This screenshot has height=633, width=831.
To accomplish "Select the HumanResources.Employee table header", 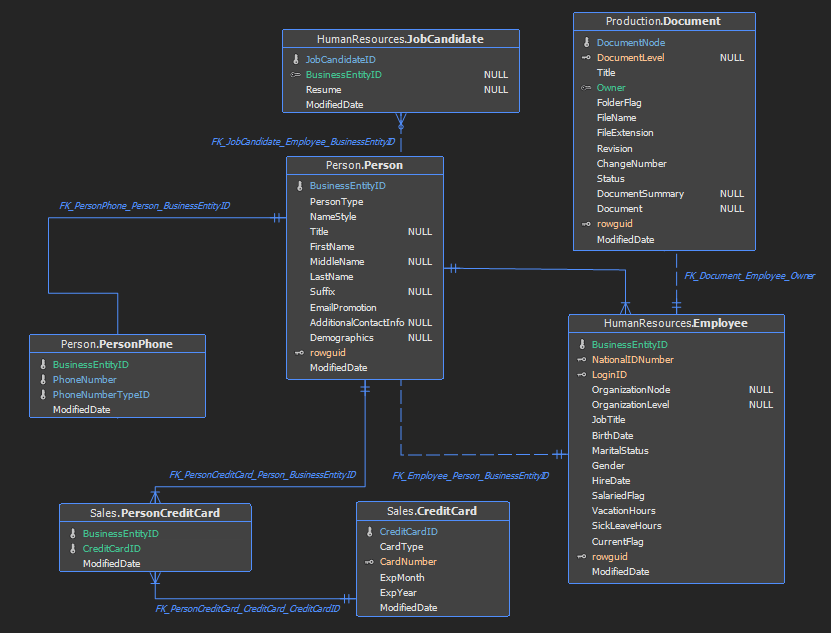I will 676,323.
